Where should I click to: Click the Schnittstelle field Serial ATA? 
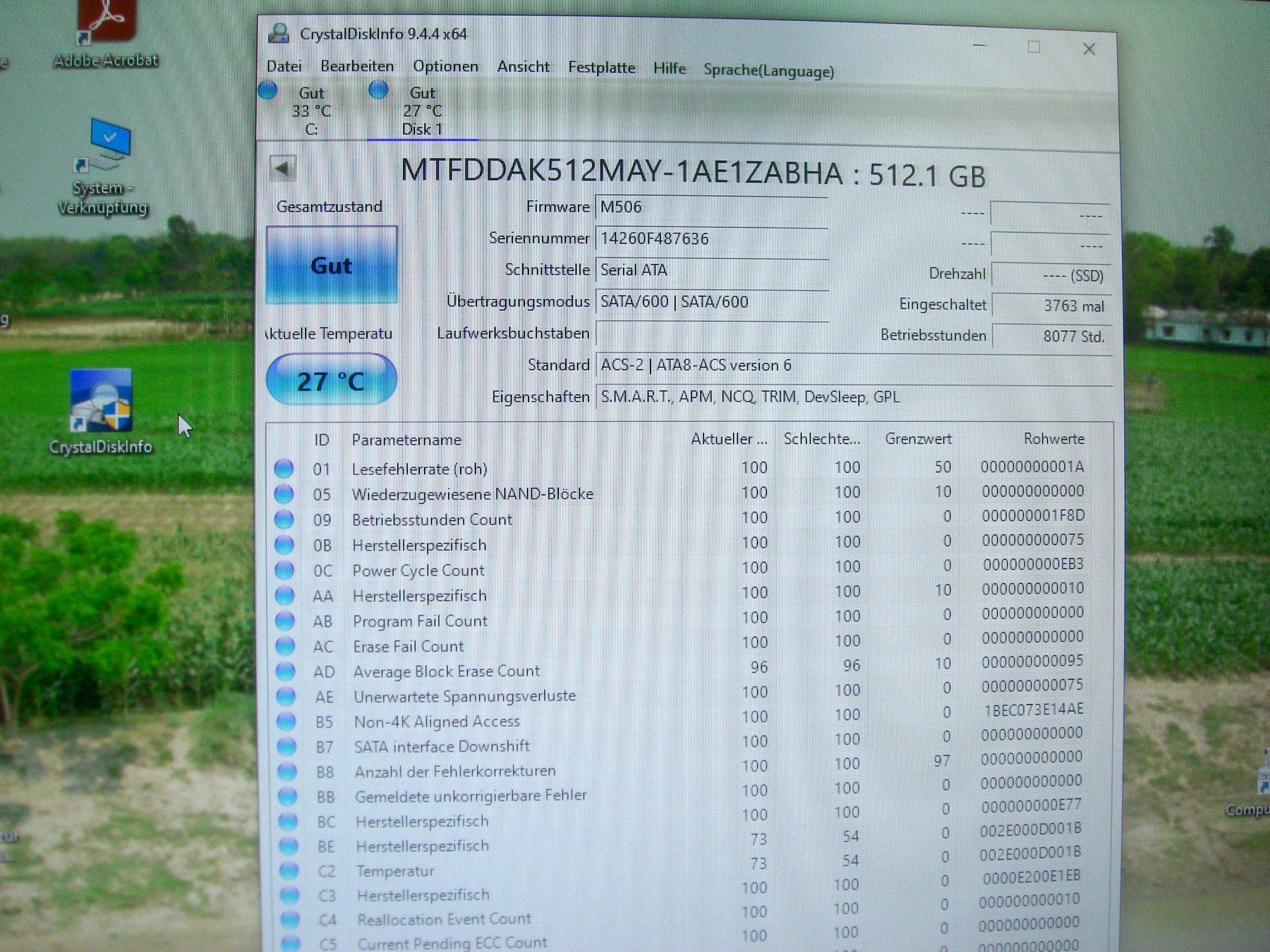coord(711,270)
